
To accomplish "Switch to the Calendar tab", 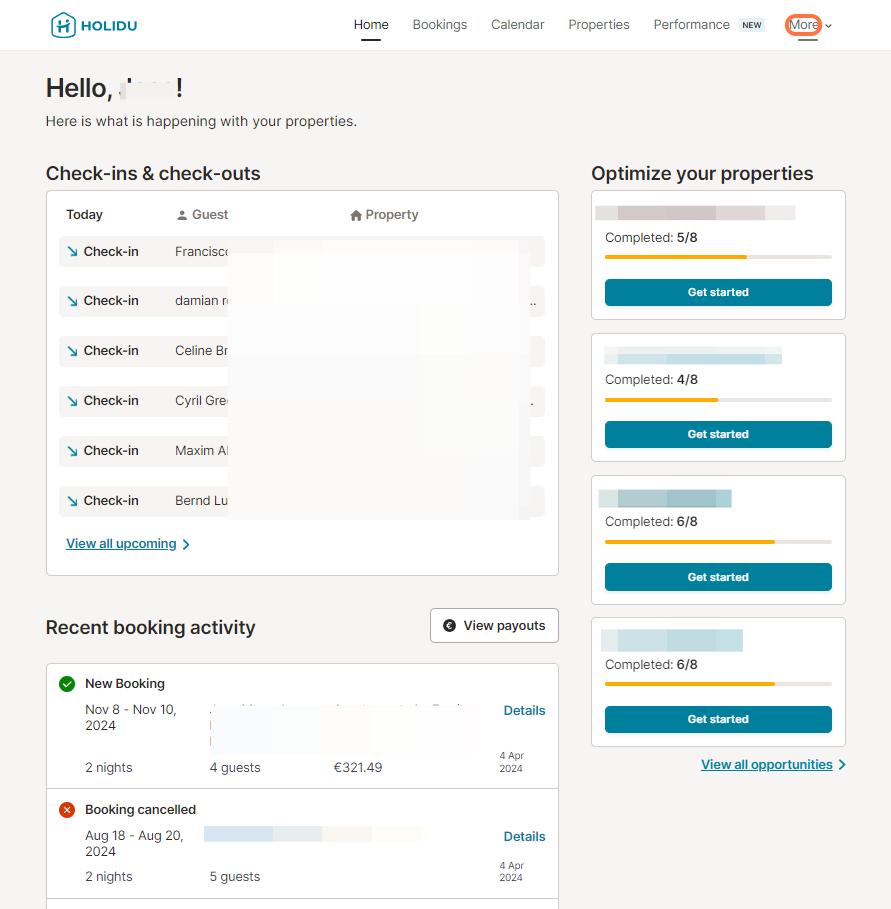I will [x=518, y=24].
